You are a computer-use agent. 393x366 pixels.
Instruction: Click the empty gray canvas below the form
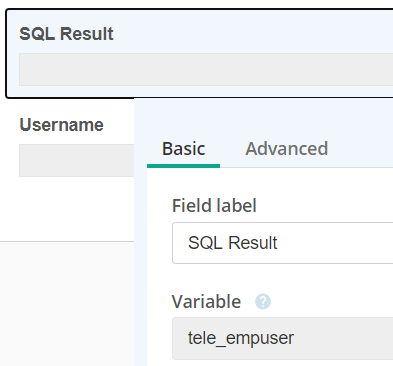[x=67, y=303]
